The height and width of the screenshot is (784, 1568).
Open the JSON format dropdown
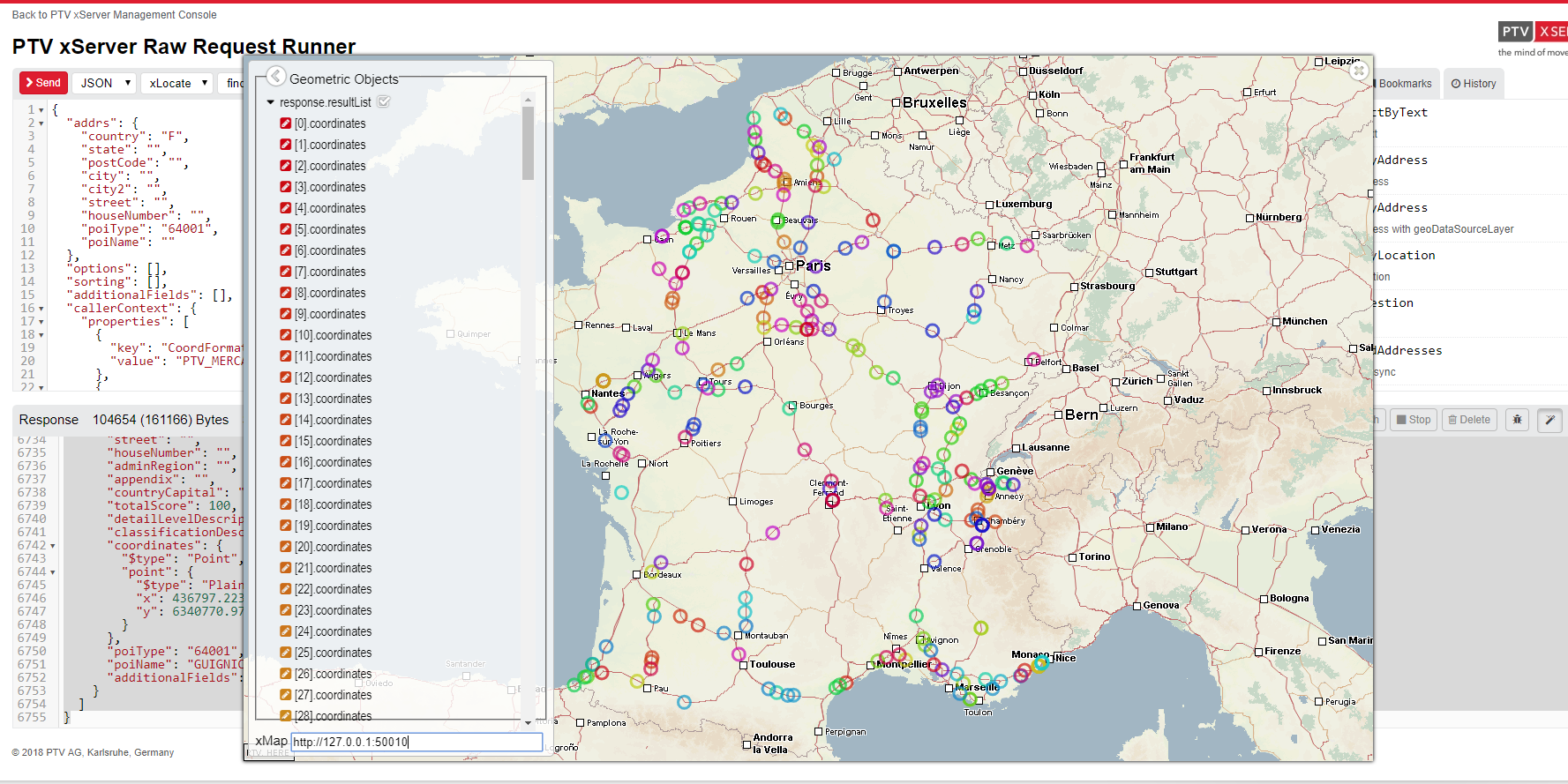pos(104,83)
